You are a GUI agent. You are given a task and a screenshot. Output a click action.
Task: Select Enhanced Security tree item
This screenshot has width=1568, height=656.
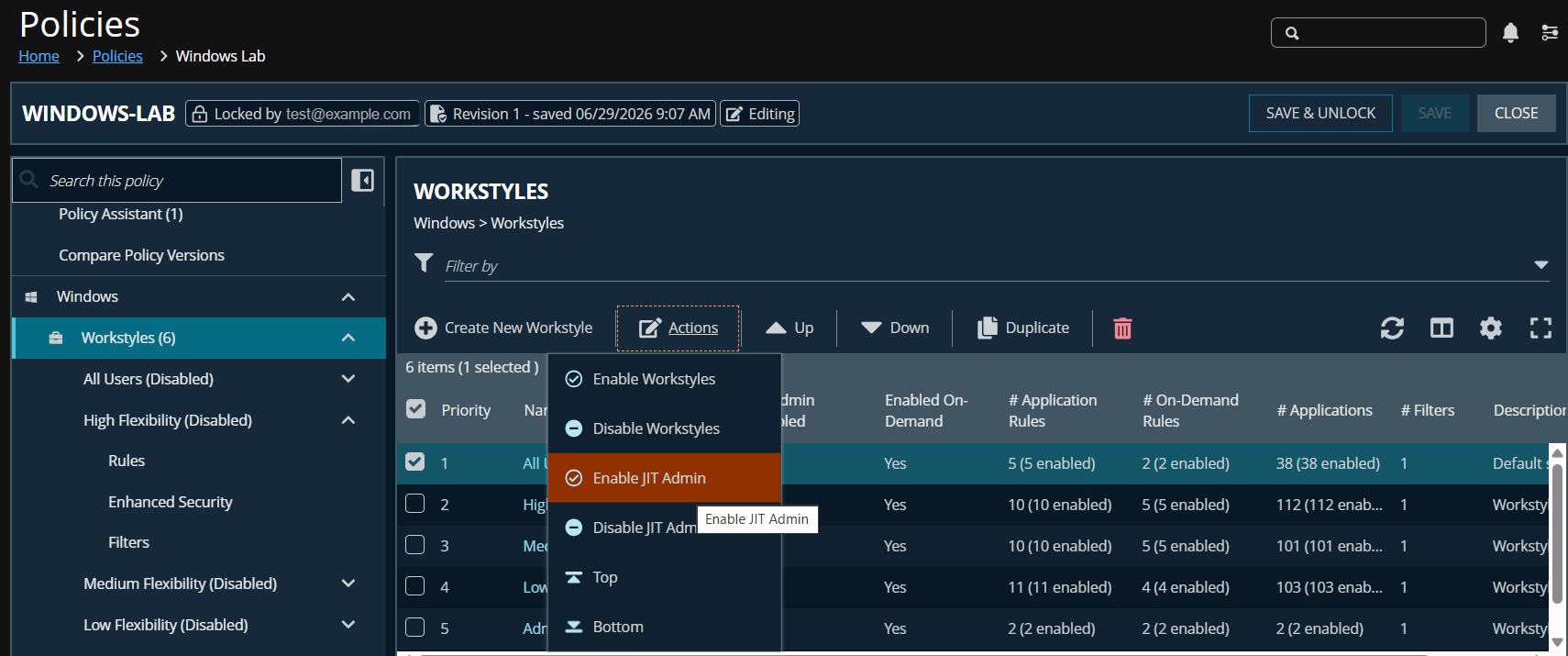171,502
